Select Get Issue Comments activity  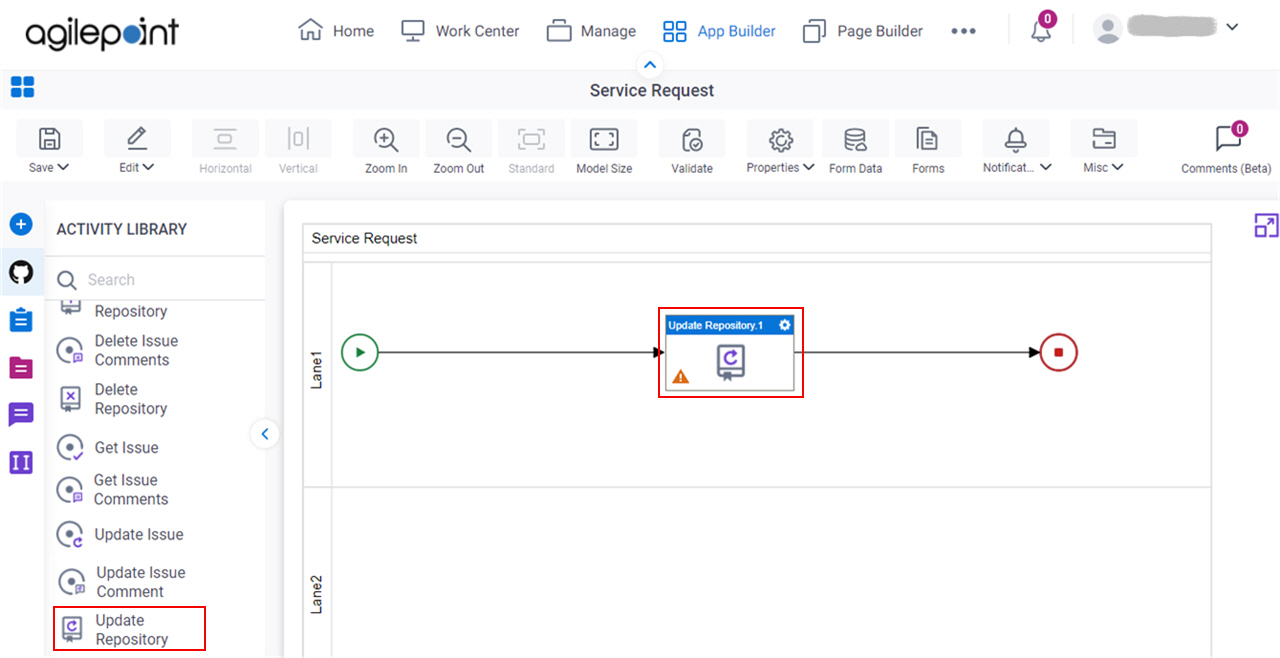[113, 489]
